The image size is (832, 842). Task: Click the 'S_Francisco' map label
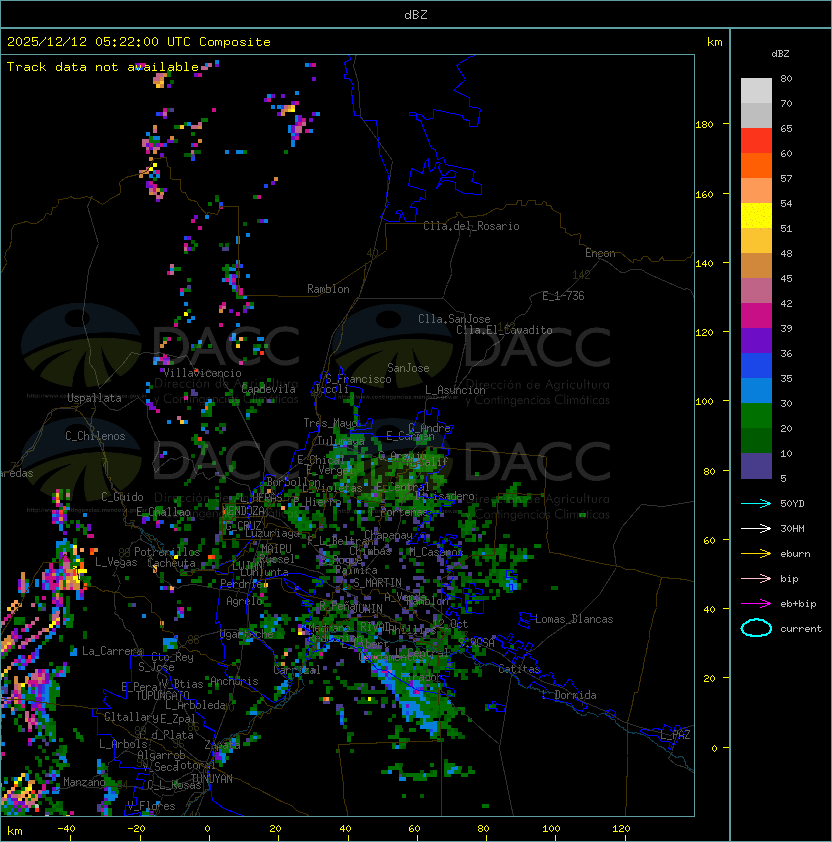(x=358, y=379)
